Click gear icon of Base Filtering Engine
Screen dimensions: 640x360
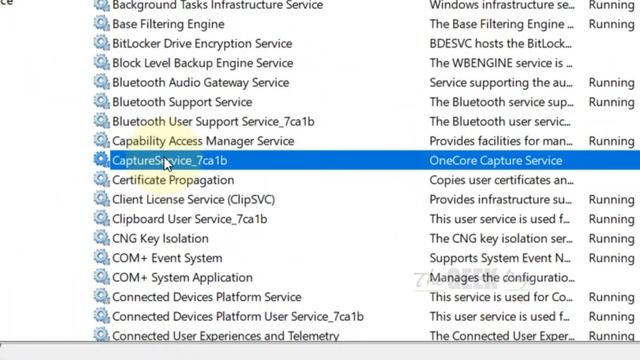click(x=102, y=24)
